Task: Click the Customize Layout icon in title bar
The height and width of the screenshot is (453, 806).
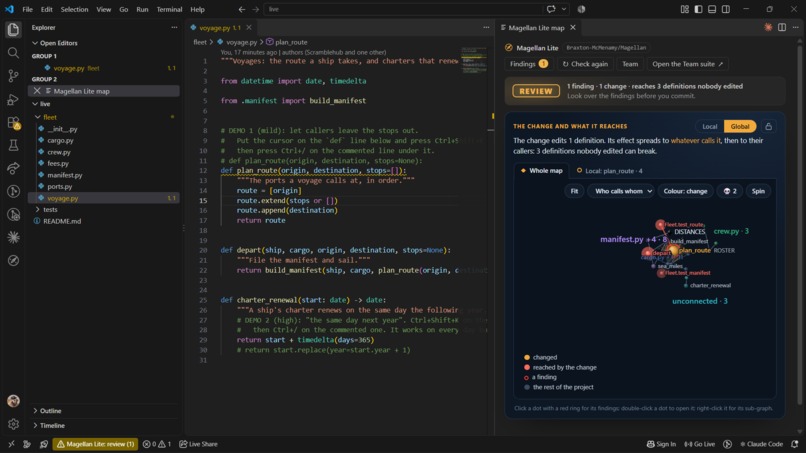Action: (x=685, y=9)
